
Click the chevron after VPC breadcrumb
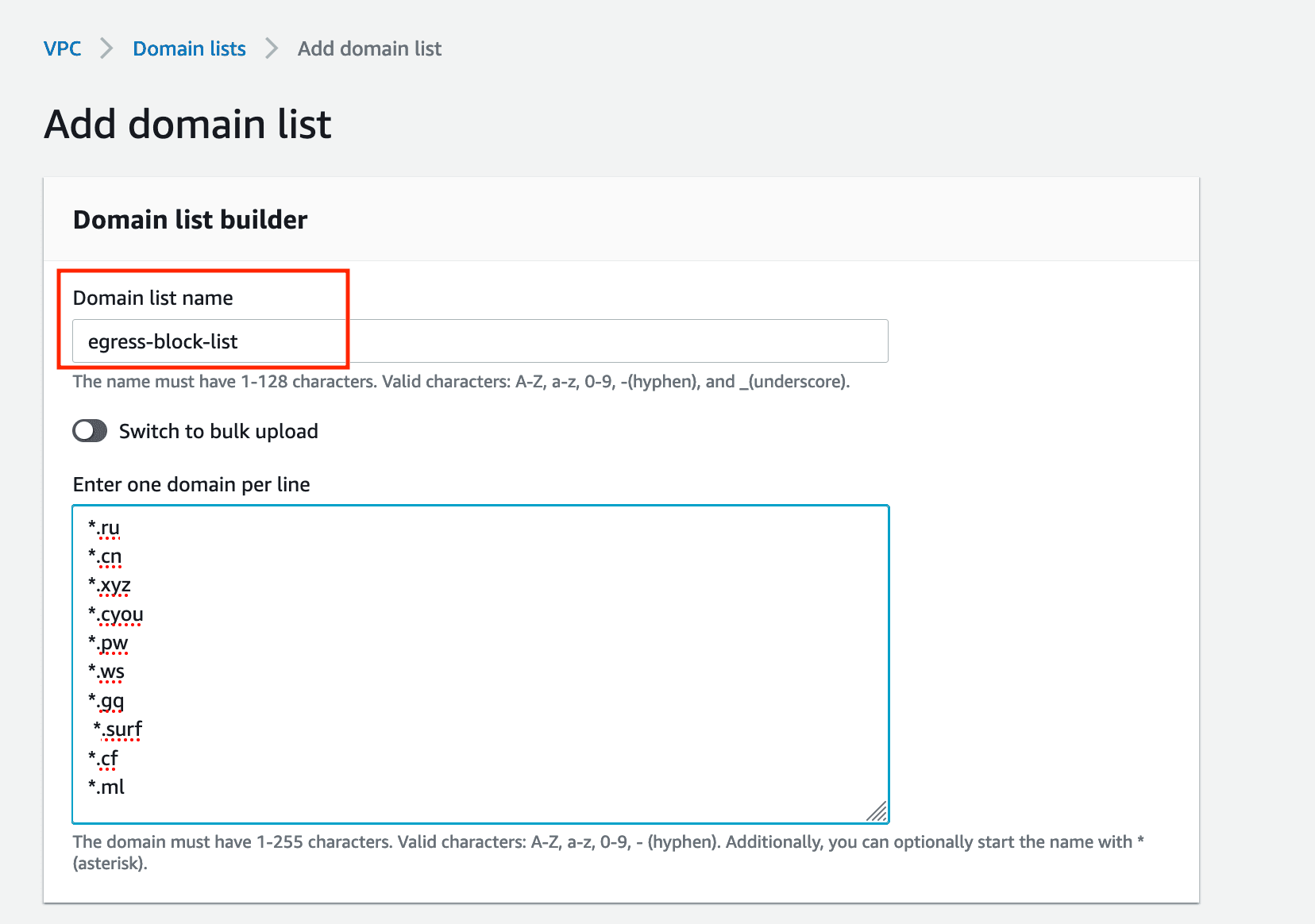tap(106, 48)
